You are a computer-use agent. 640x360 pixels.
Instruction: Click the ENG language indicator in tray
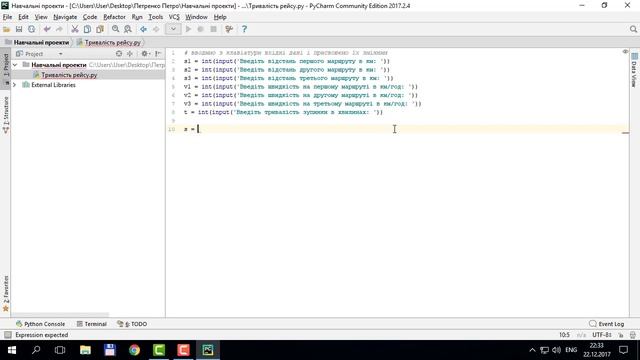click(x=571, y=350)
